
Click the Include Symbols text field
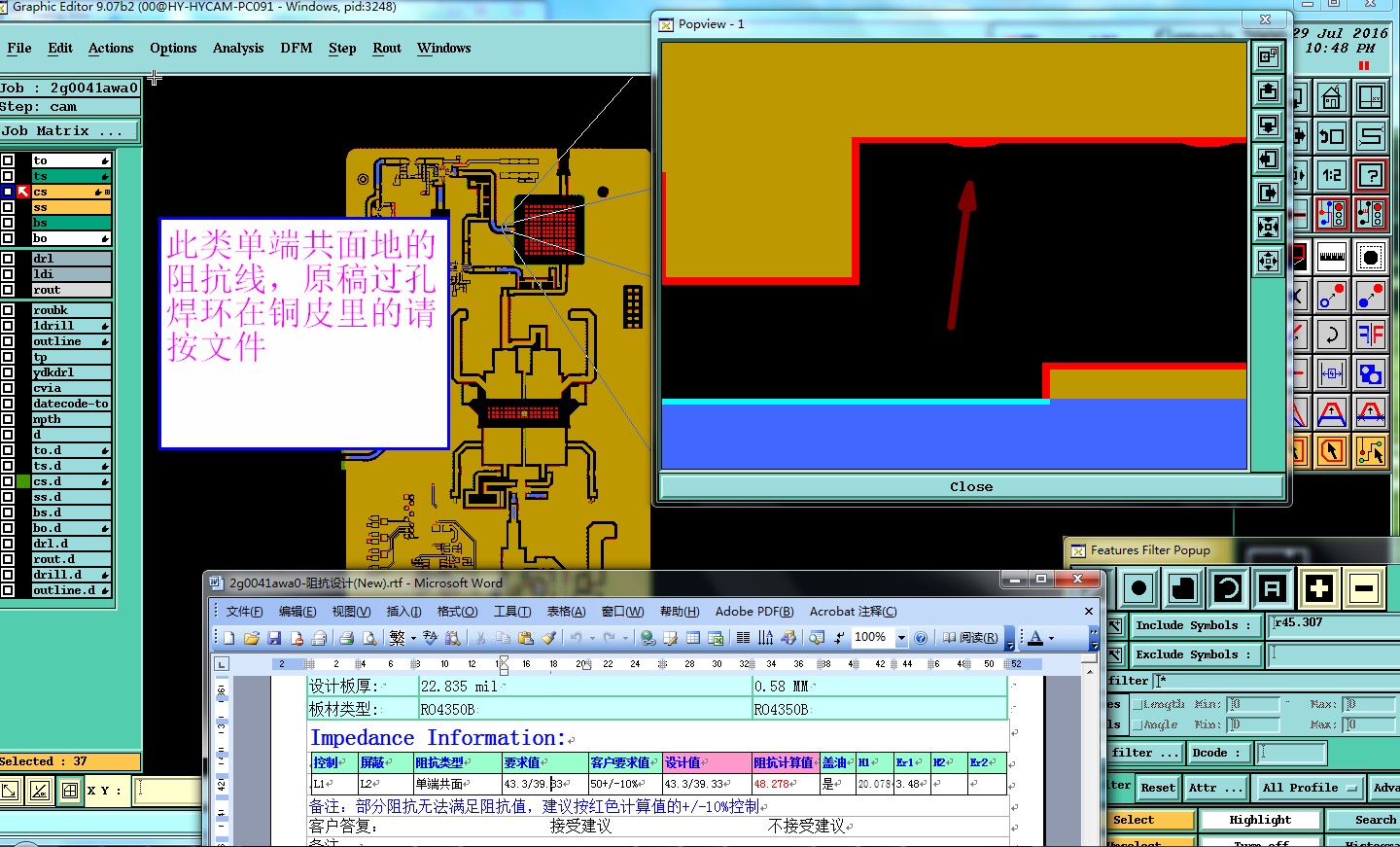click(x=1335, y=625)
